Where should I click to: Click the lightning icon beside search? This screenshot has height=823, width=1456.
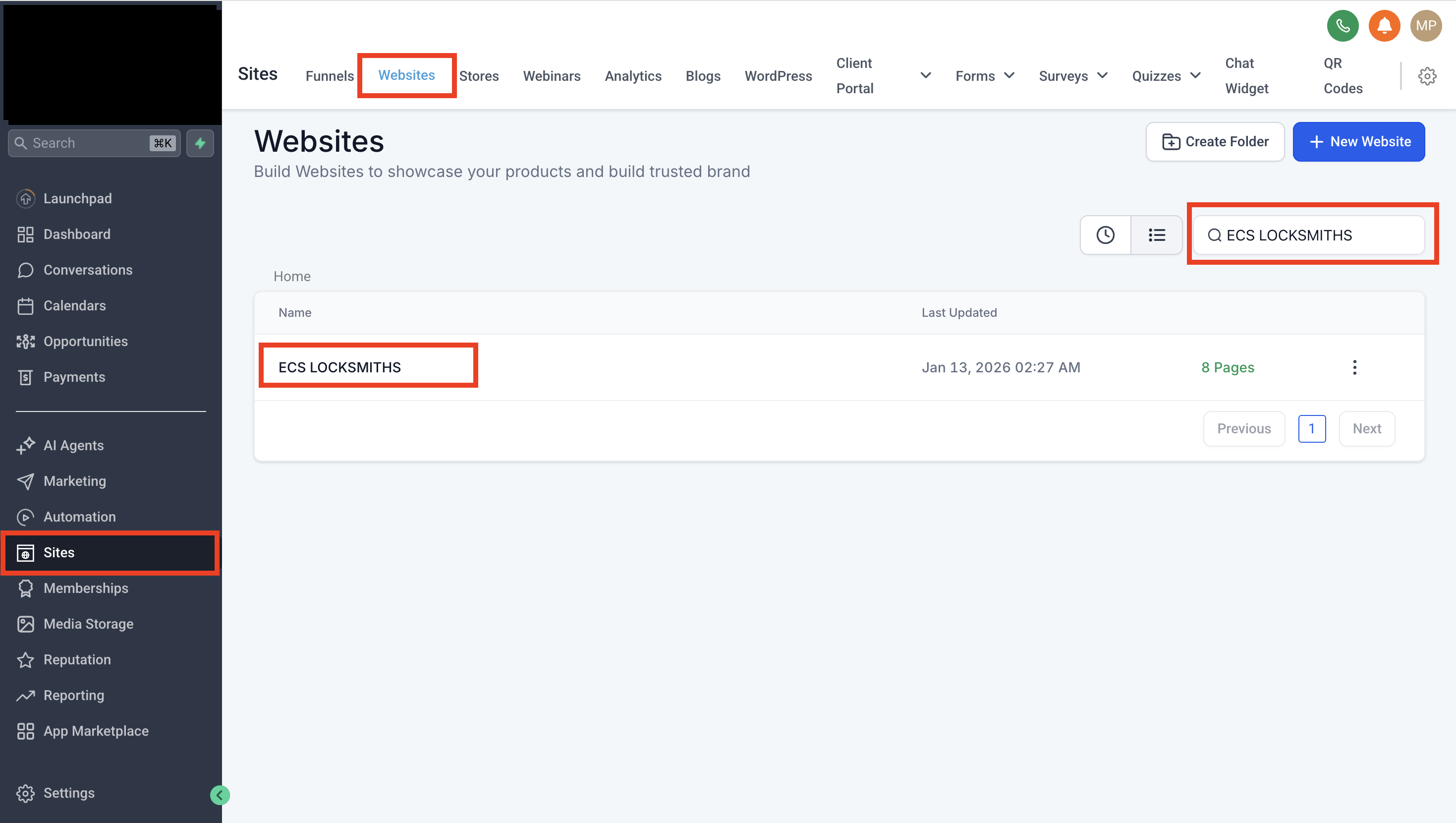[200, 143]
